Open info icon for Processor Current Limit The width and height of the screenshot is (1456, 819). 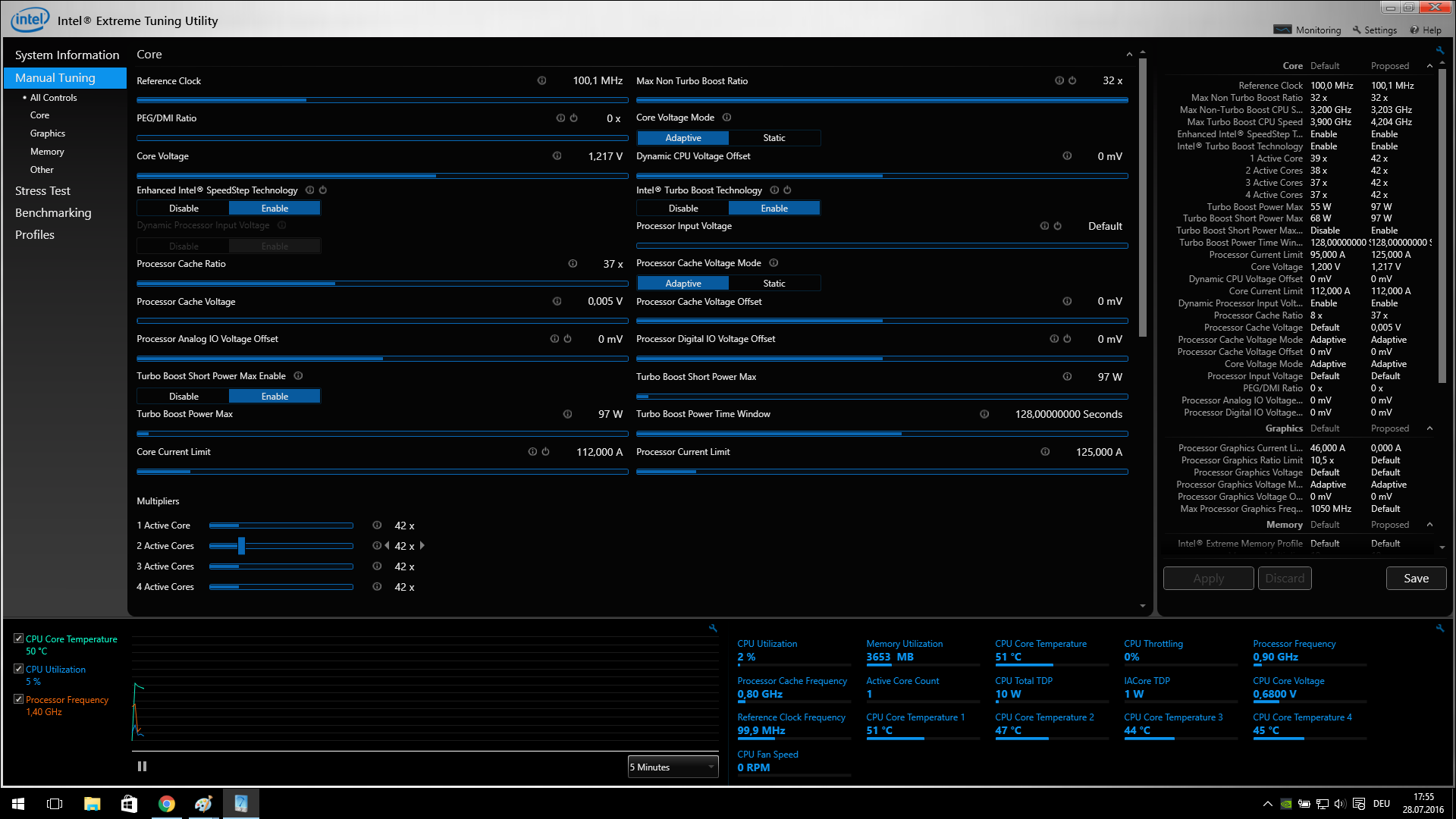coord(1045,451)
